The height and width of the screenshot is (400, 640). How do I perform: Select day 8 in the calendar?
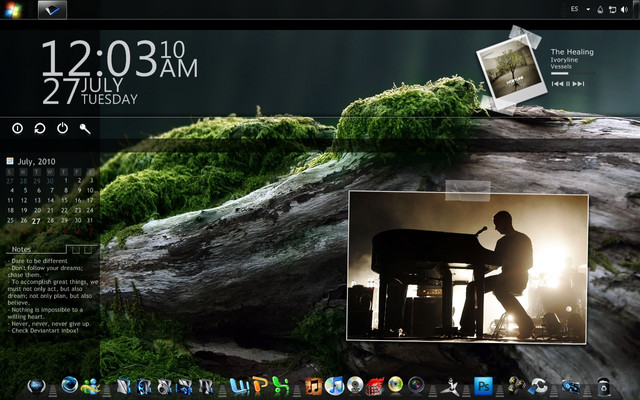pos(66,190)
